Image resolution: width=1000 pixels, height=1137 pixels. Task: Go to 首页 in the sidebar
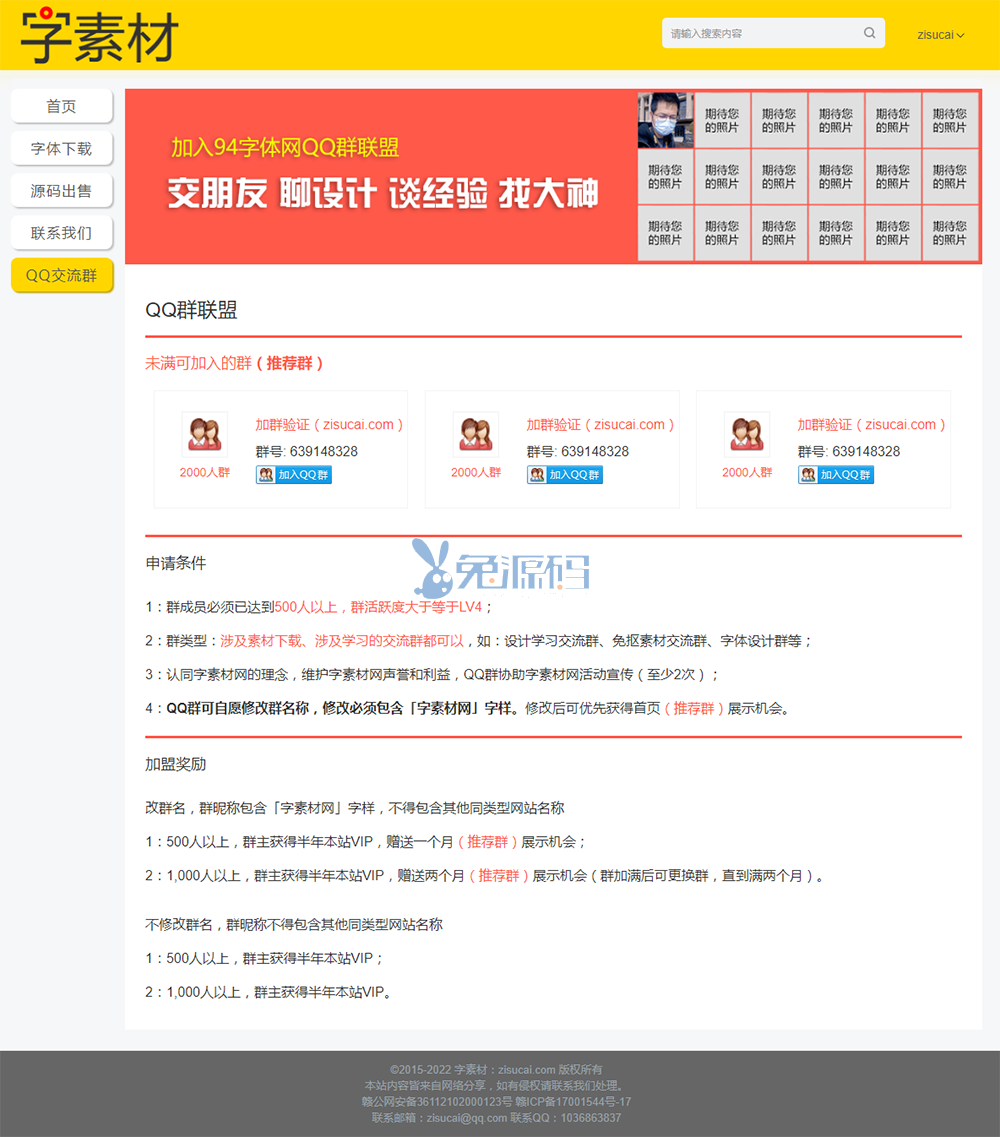coord(62,107)
